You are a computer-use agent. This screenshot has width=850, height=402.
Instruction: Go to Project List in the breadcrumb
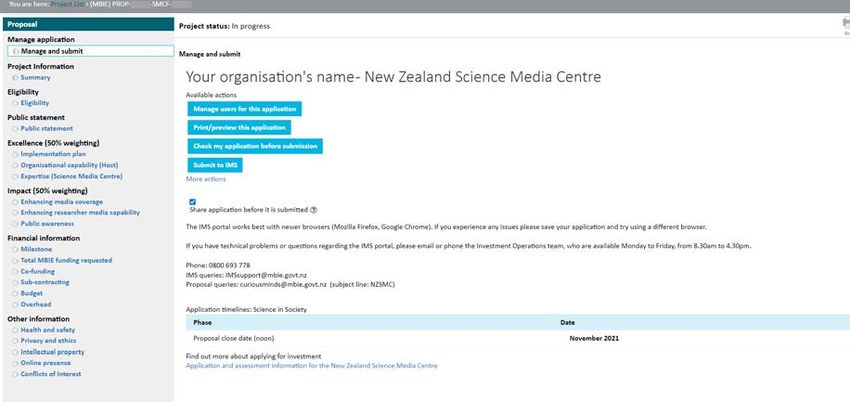(x=67, y=4)
